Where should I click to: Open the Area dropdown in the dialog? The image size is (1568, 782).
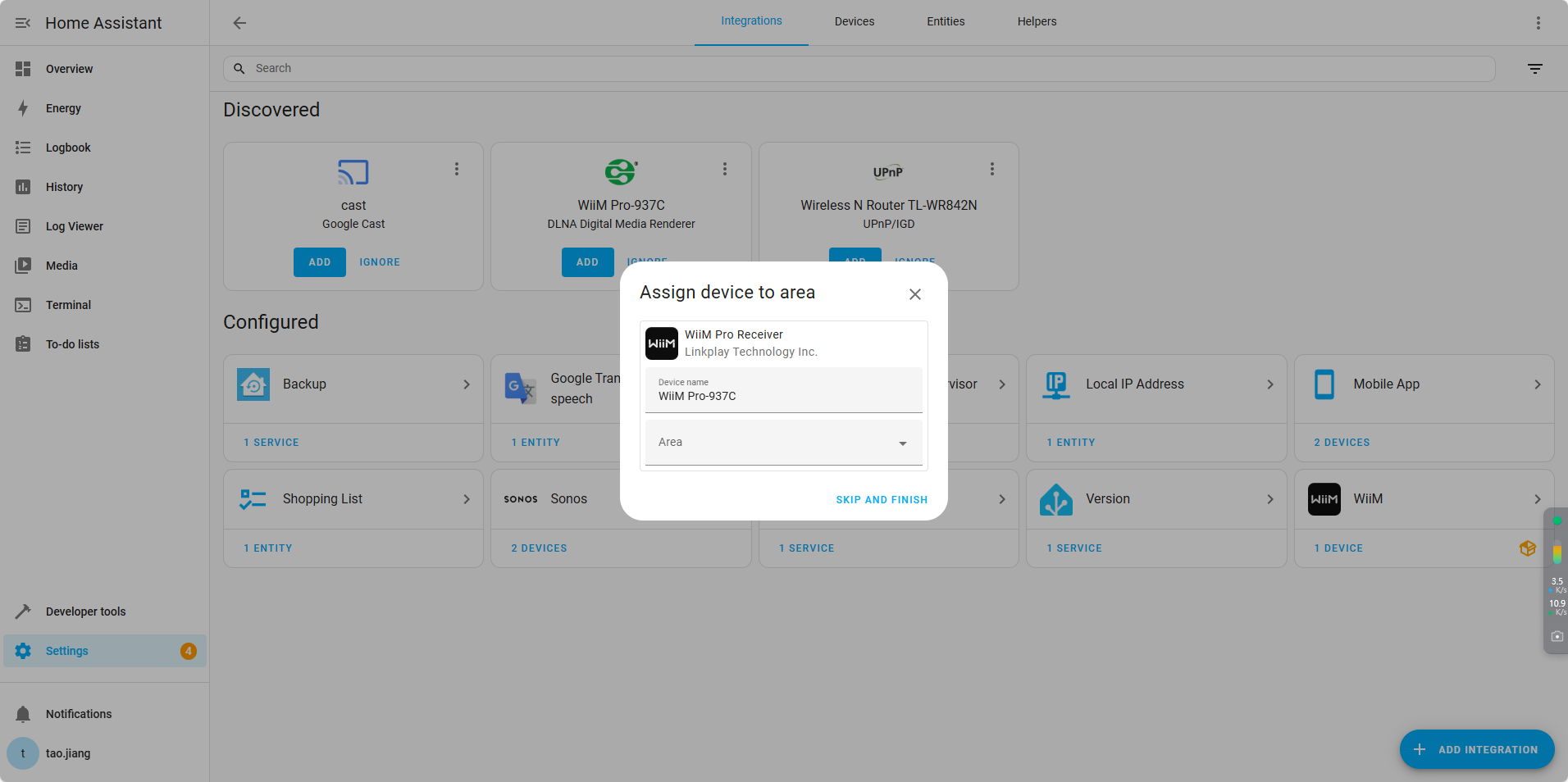click(784, 443)
